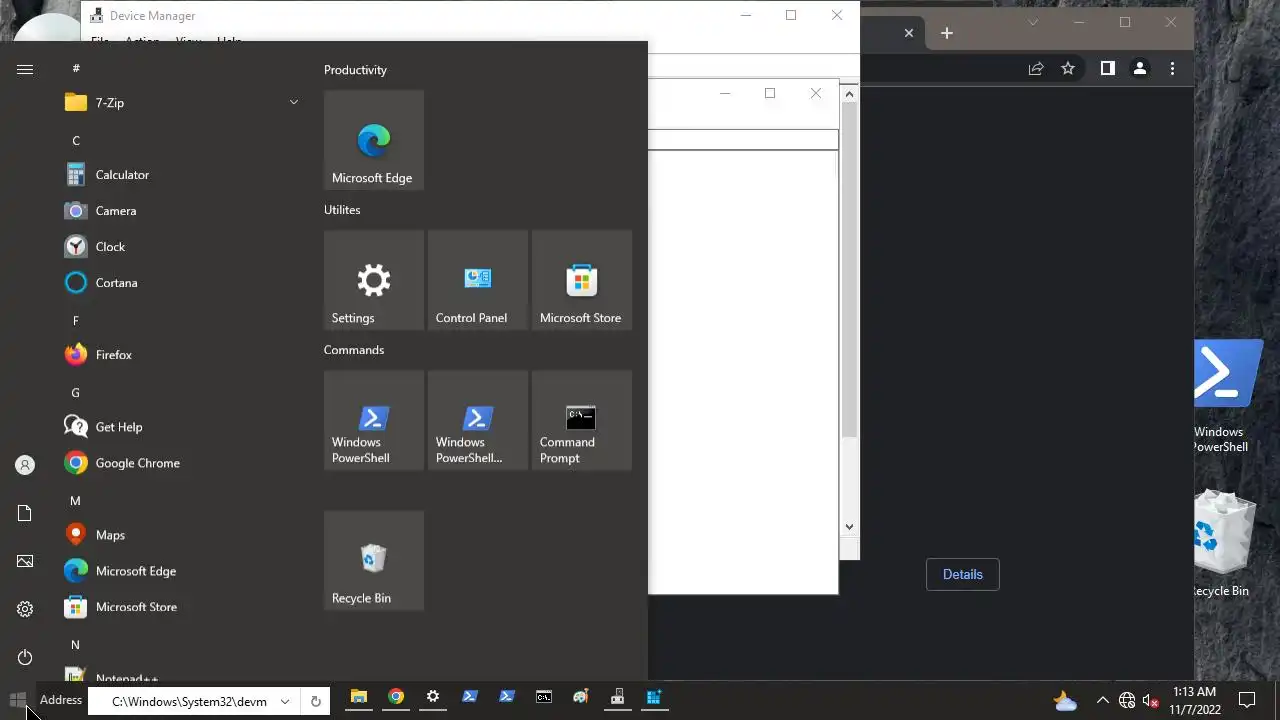1280x720 pixels.
Task: Click the Commands group heading
Action: coord(354,350)
